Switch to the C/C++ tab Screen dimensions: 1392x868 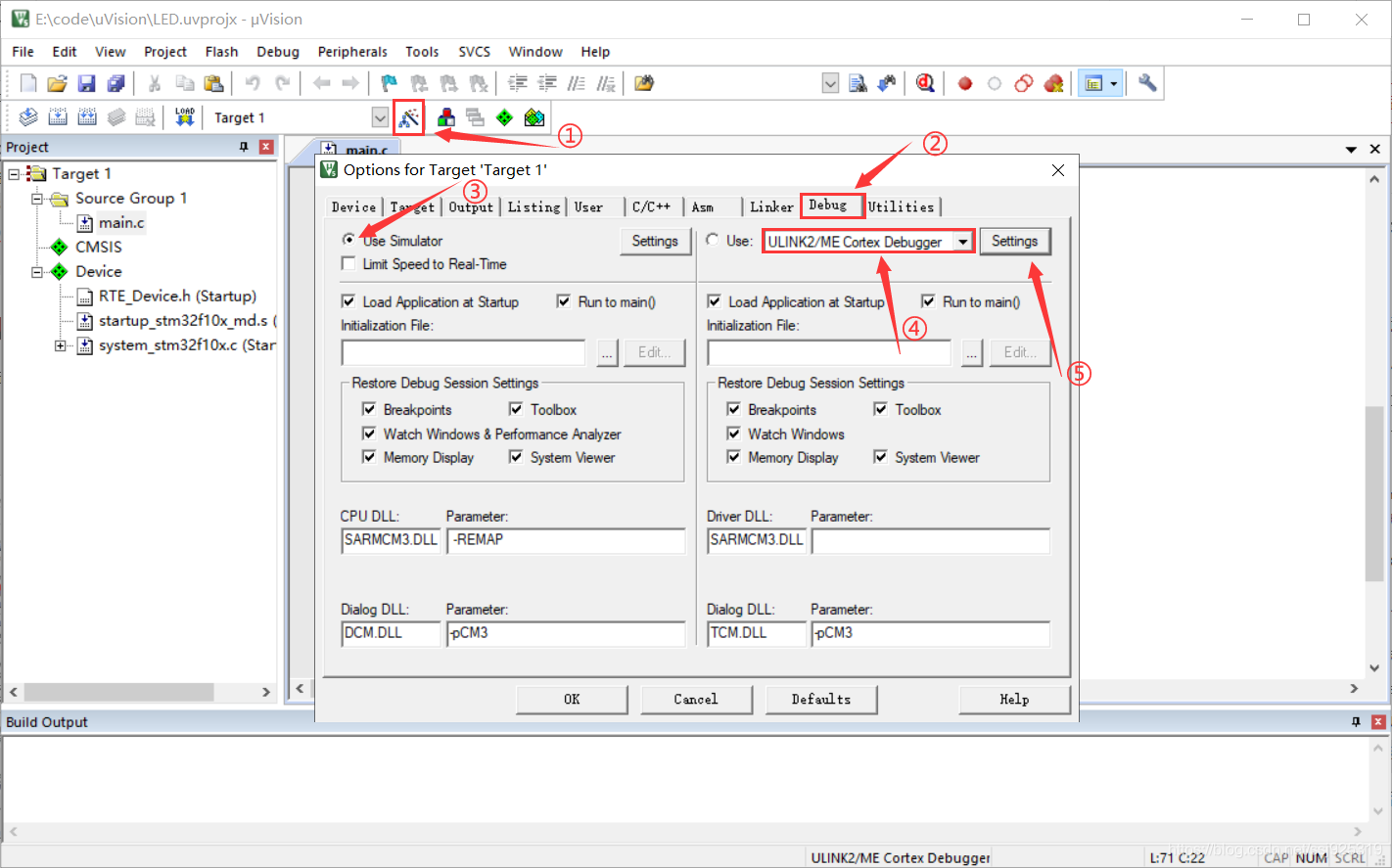pyautogui.click(x=651, y=206)
